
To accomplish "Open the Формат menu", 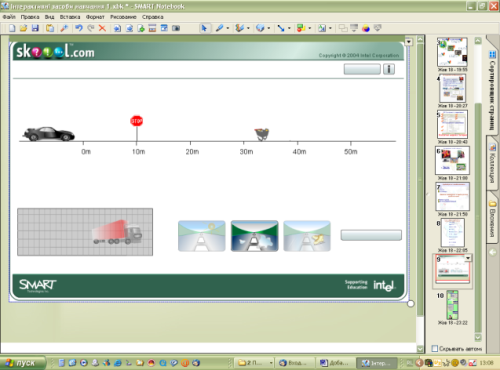I will pos(95,17).
